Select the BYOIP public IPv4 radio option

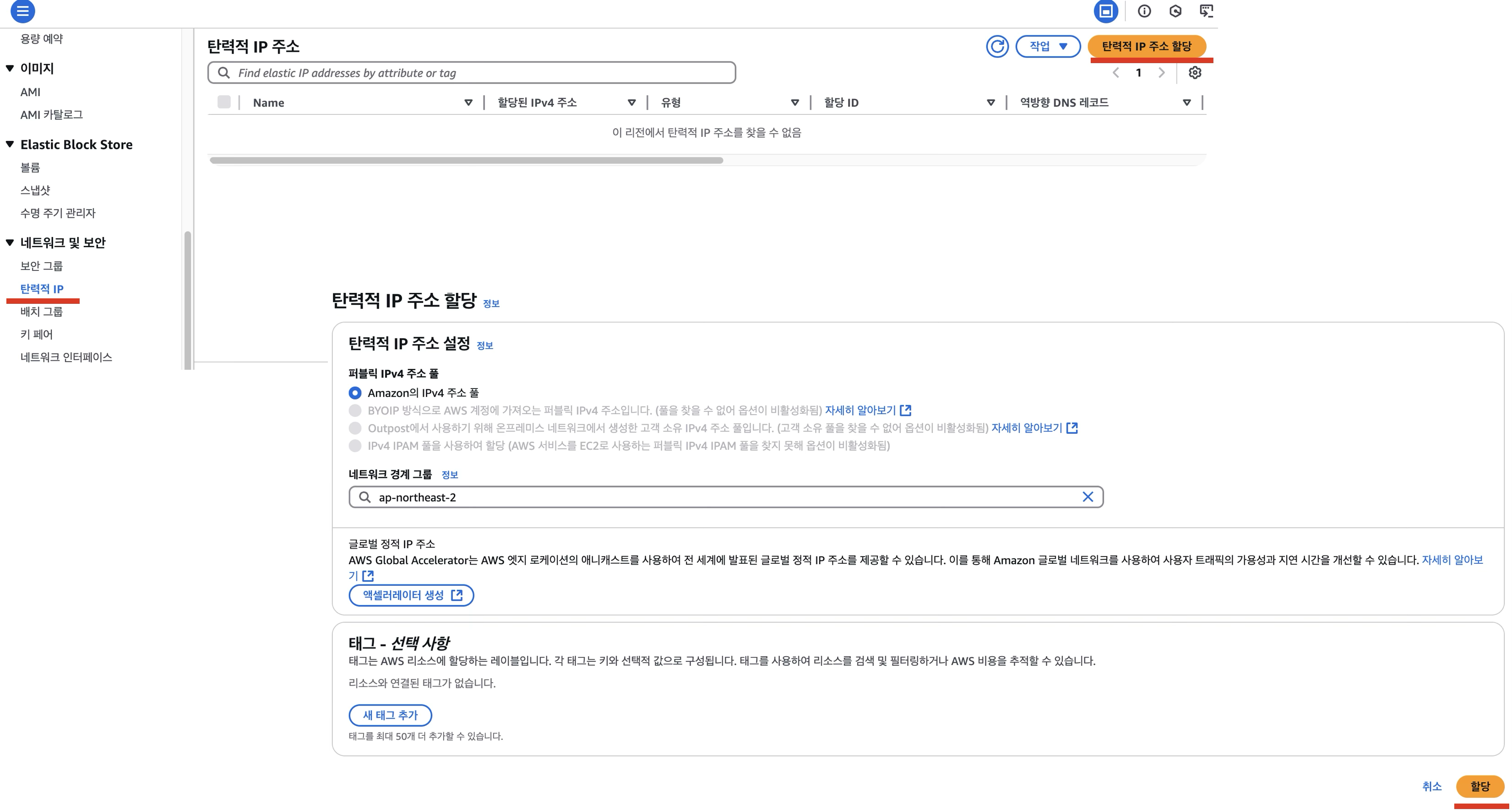355,410
